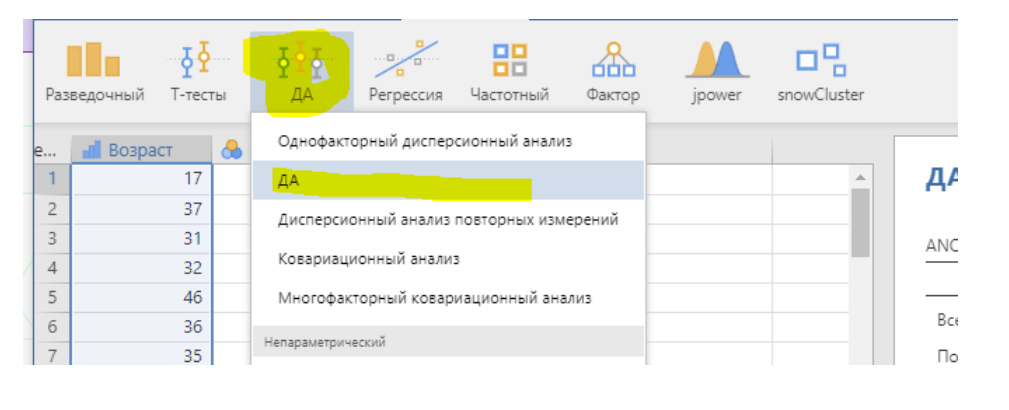Viewport: 1009px width, 410px height.
Task: Click the cell containing value 46
Action: click(142, 297)
